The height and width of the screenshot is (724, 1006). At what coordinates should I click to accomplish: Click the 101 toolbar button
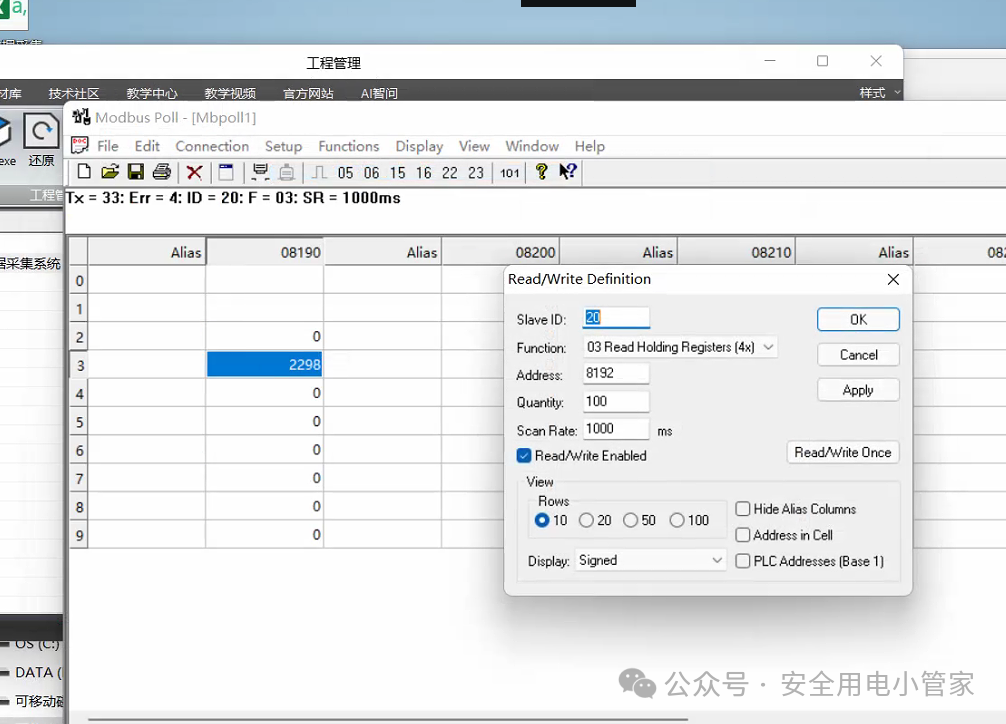(x=509, y=173)
